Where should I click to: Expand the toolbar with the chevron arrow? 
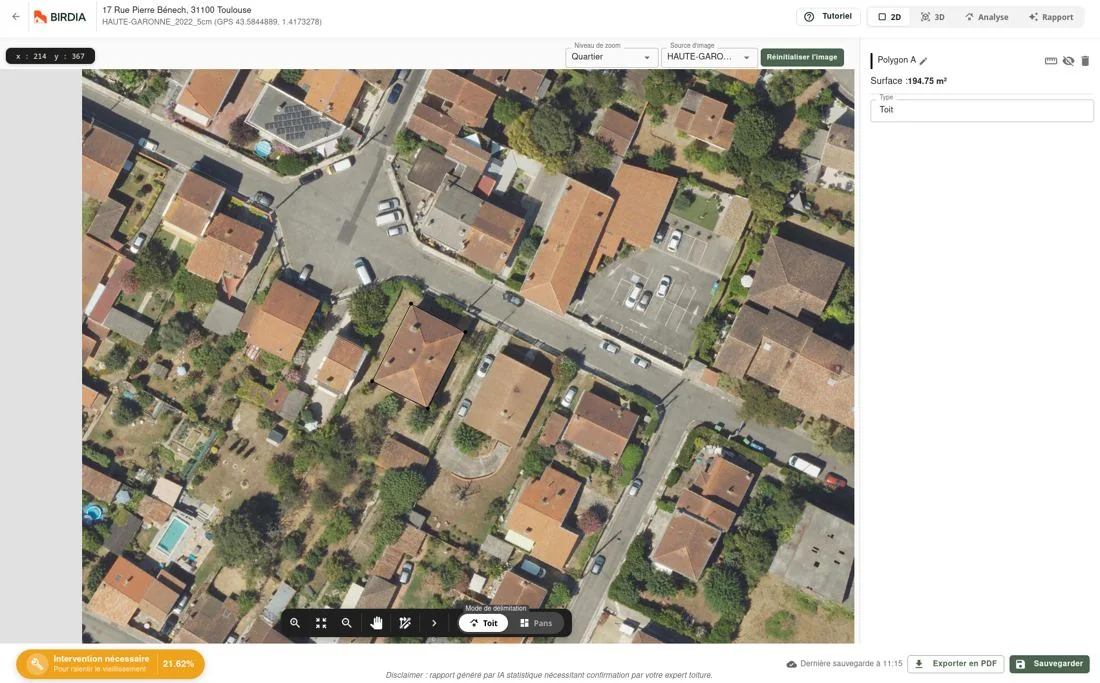(434, 623)
